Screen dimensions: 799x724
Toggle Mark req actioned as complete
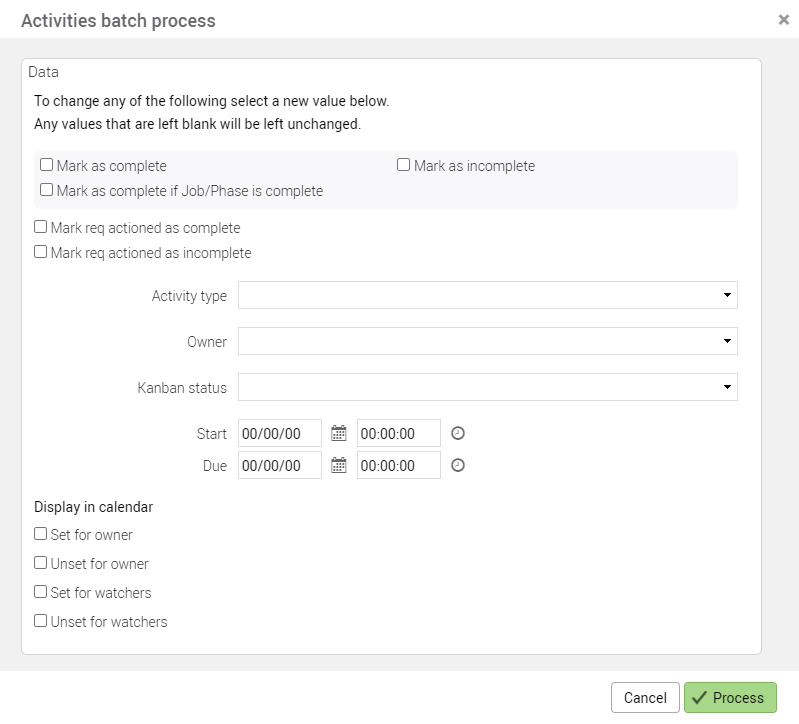[x=41, y=227]
